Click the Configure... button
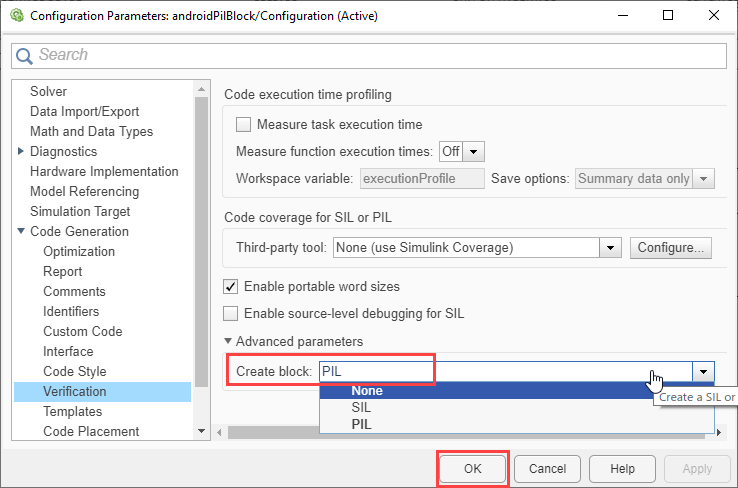This screenshot has width=738, height=488. point(670,247)
